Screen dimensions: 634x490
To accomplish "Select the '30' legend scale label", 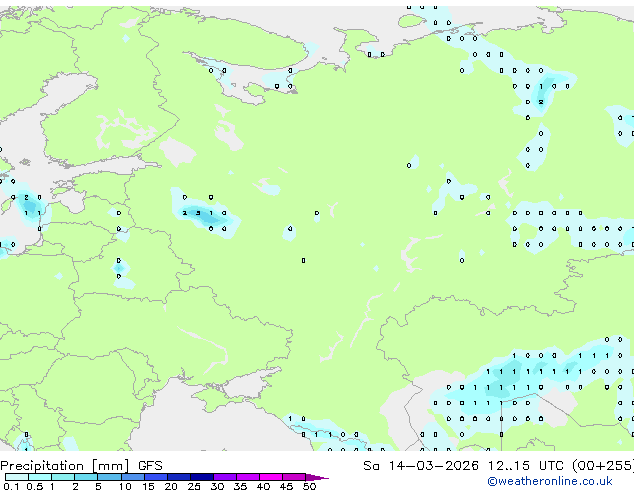I will (x=218, y=486).
